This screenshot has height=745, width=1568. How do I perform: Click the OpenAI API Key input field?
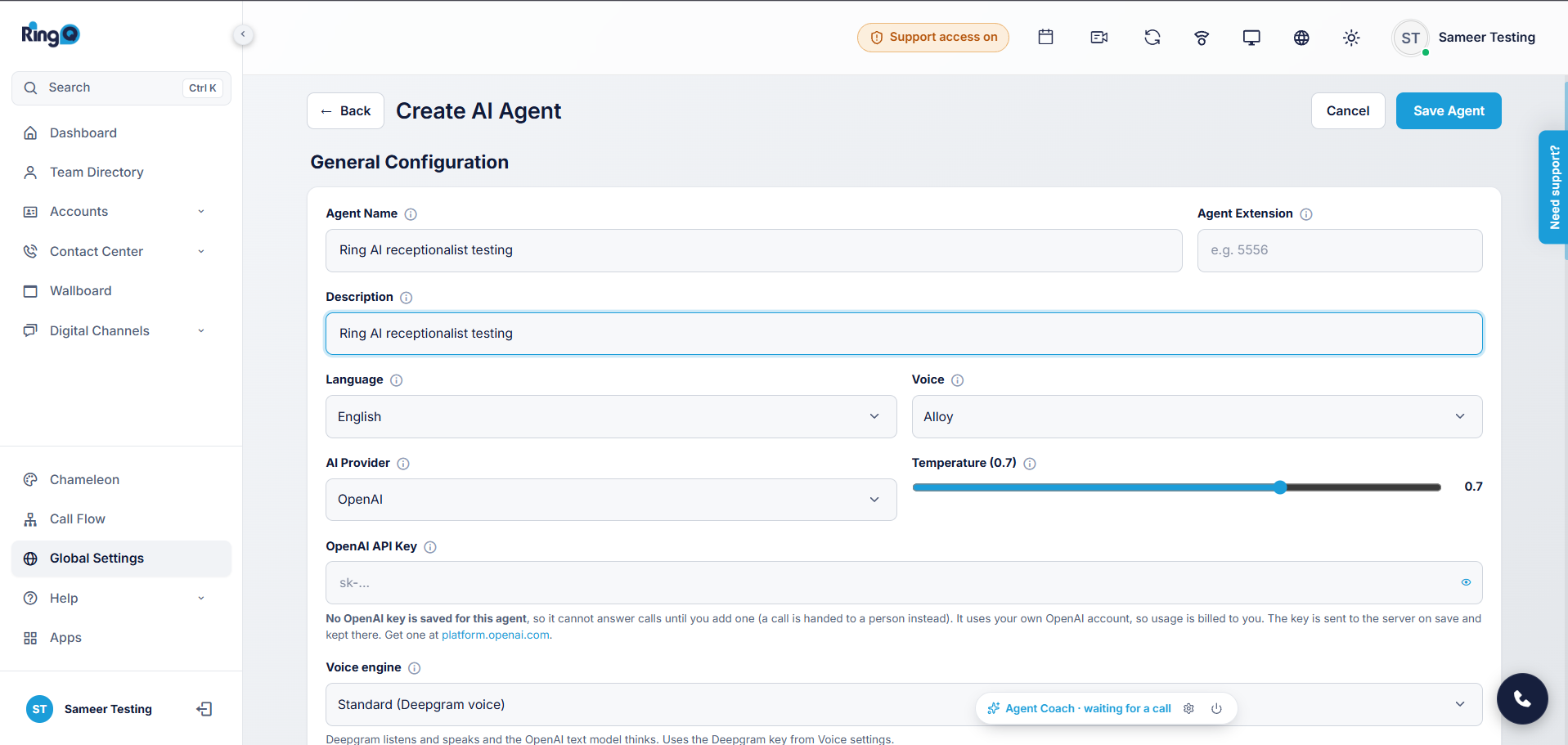(904, 582)
